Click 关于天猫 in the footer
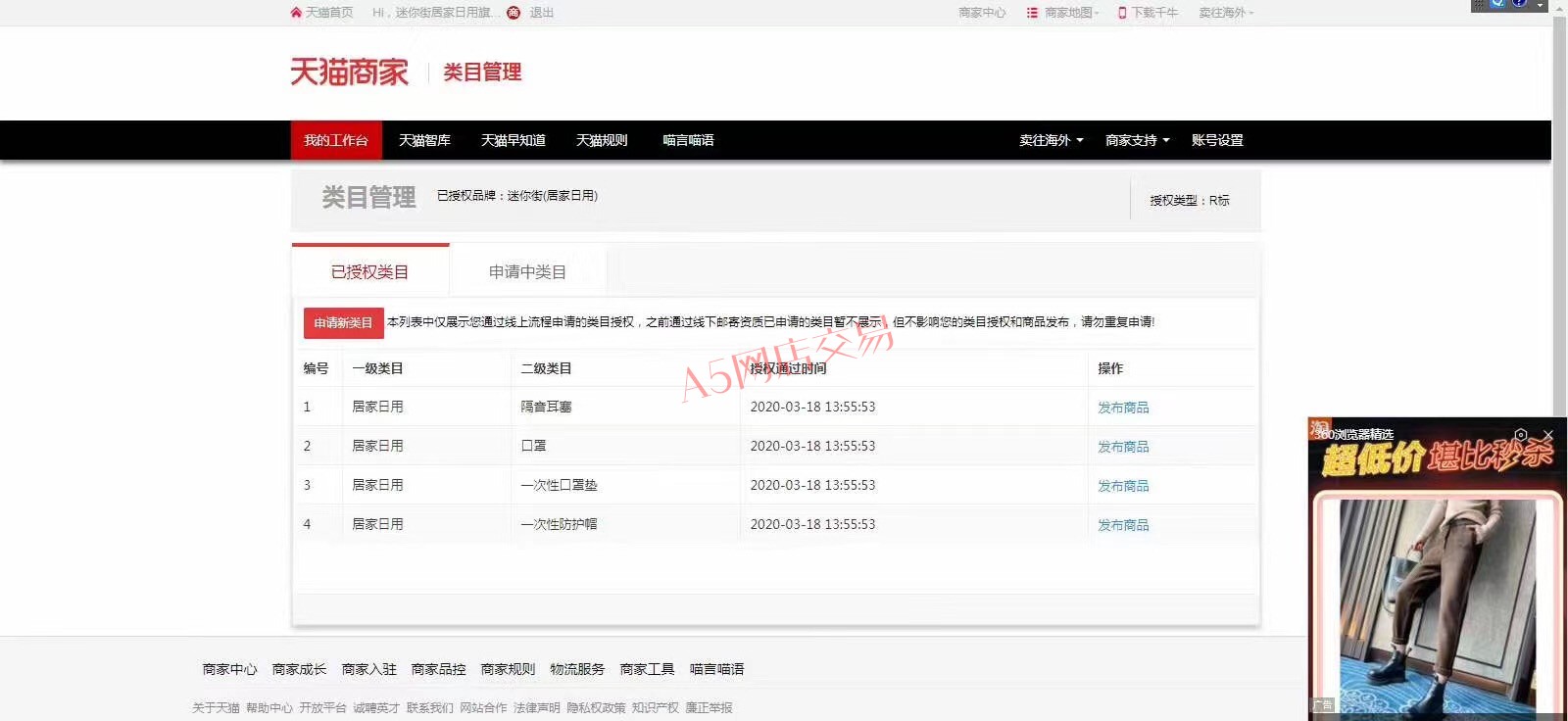Image resolution: width=1568 pixels, height=721 pixels. coord(216,707)
